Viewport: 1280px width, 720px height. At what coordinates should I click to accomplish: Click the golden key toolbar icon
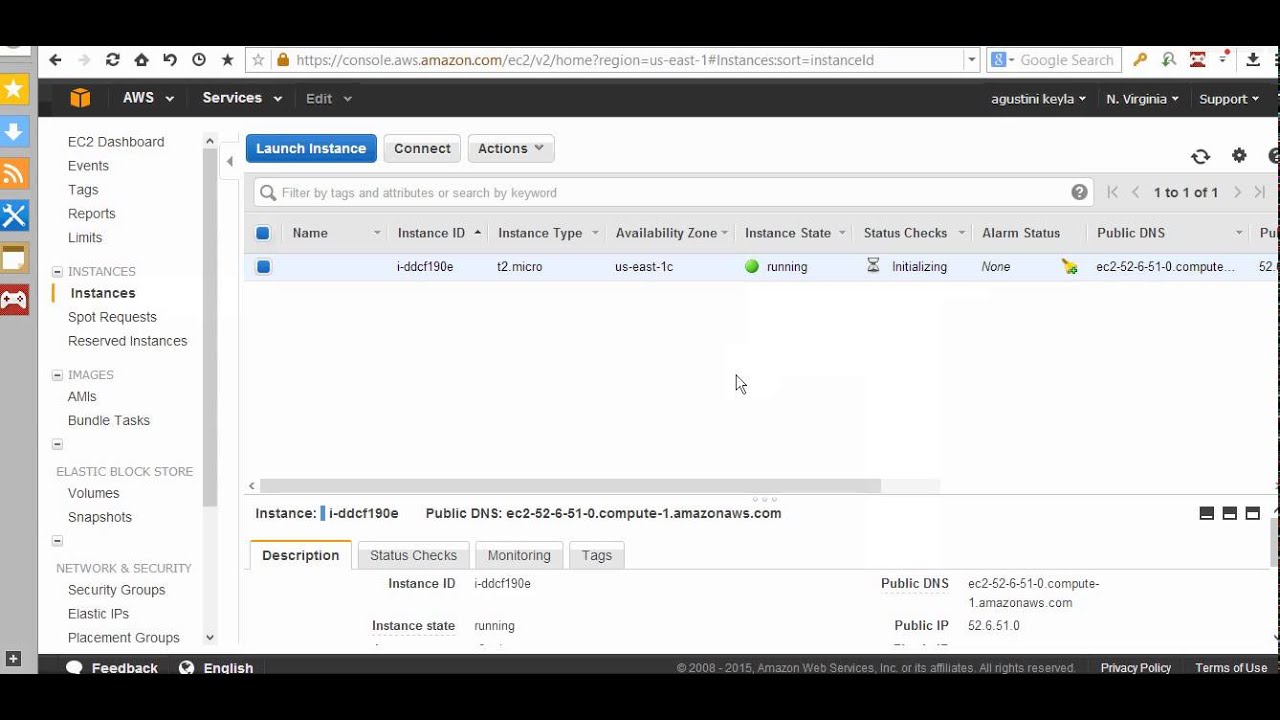coord(1140,60)
